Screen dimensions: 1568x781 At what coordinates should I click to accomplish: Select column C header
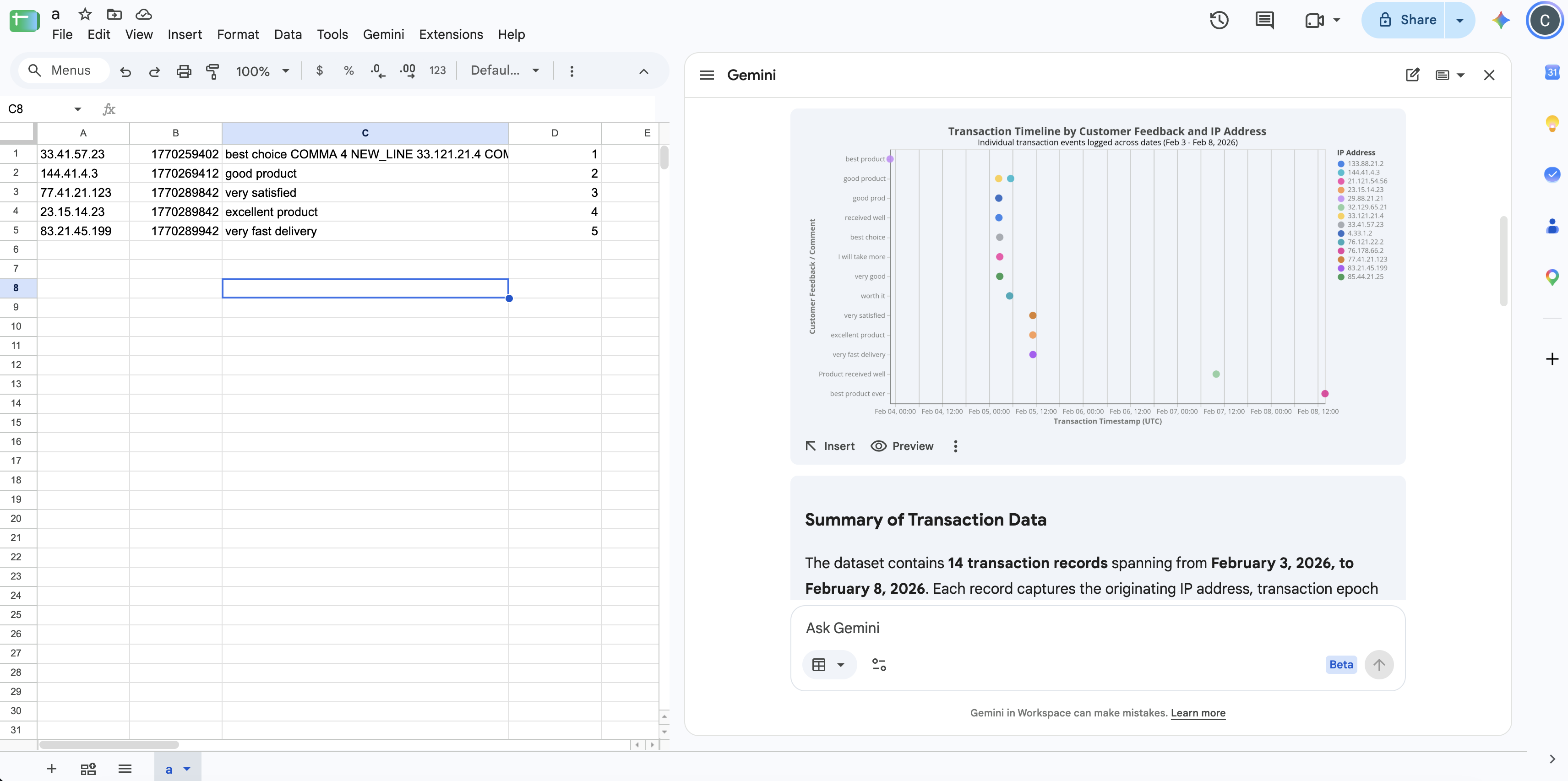[x=365, y=133]
